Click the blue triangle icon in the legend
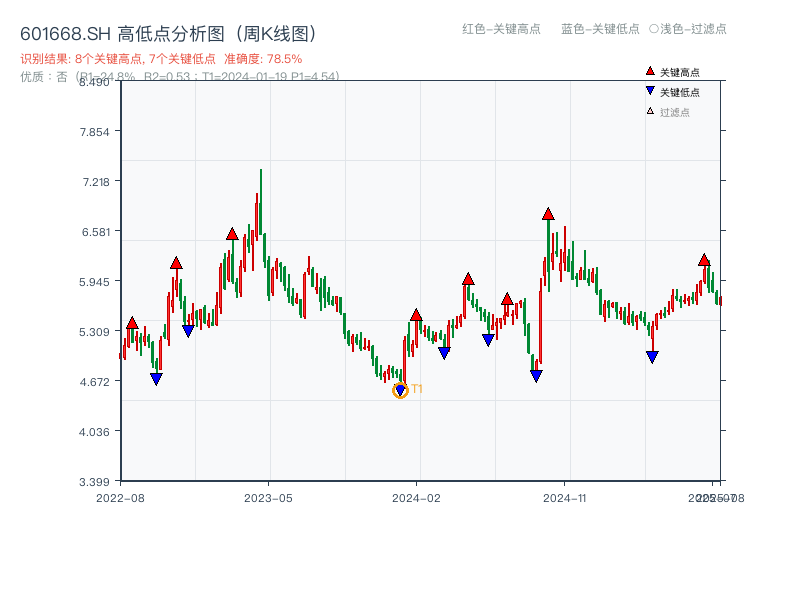Viewport: 800px width, 600px height. click(650, 91)
